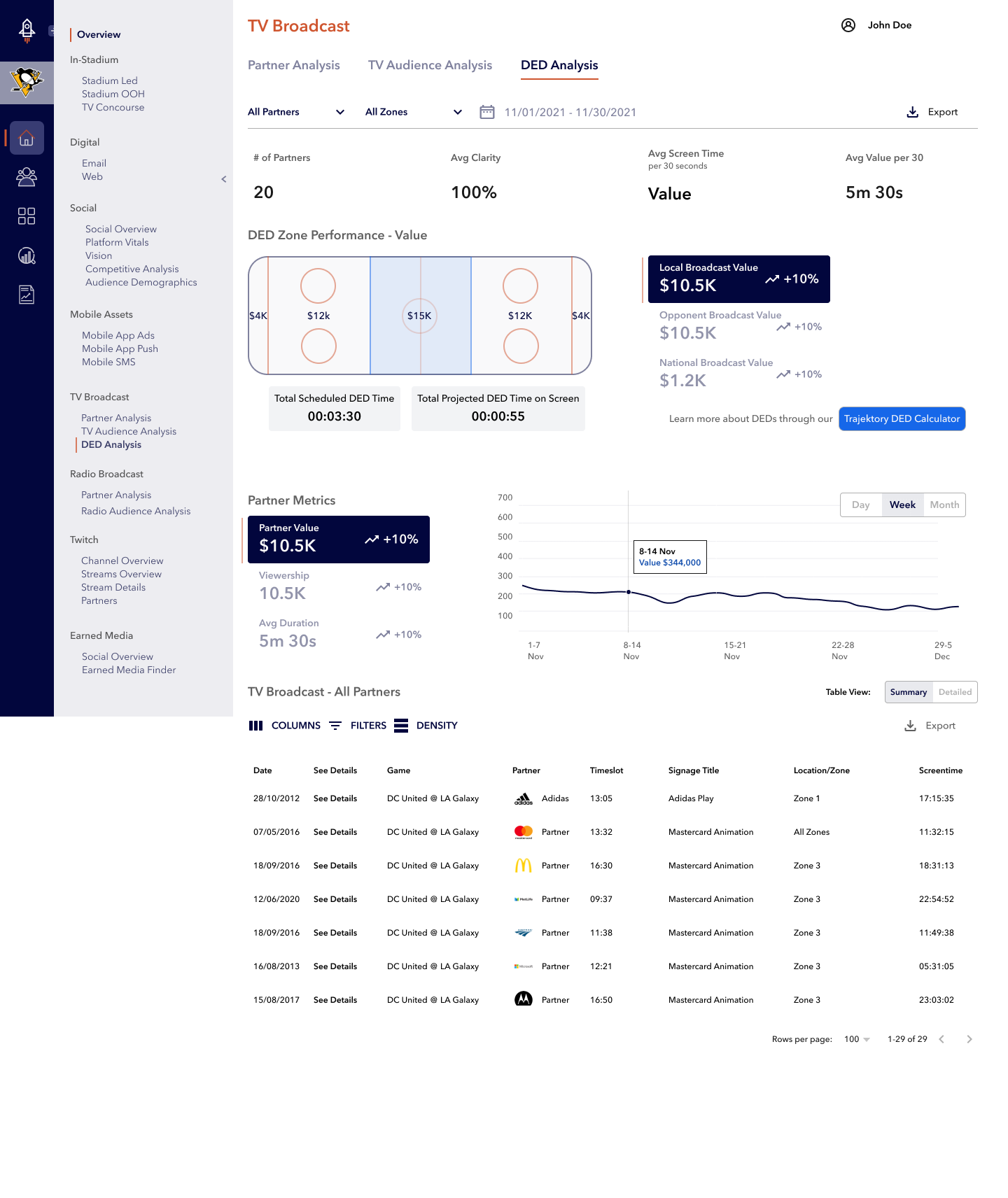Switch chart to Day view
The image size is (1008, 1198).
pos(861,505)
